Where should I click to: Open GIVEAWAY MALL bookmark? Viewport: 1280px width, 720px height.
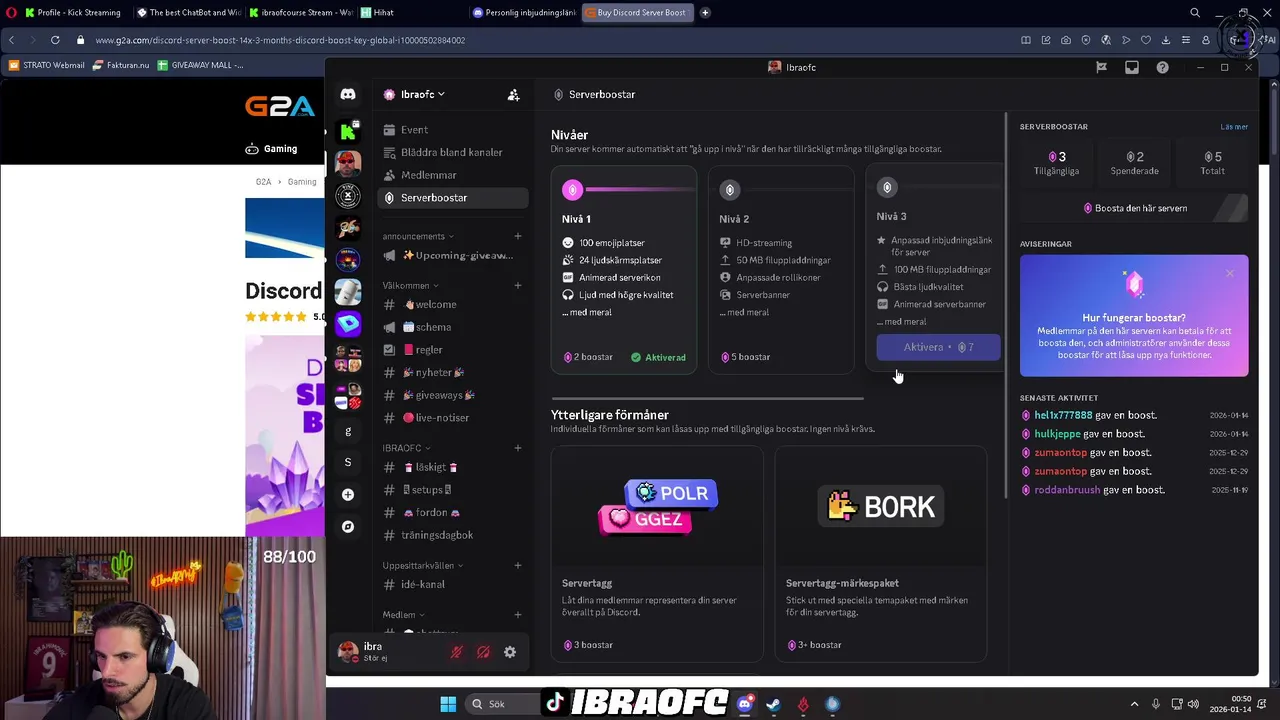click(200, 65)
